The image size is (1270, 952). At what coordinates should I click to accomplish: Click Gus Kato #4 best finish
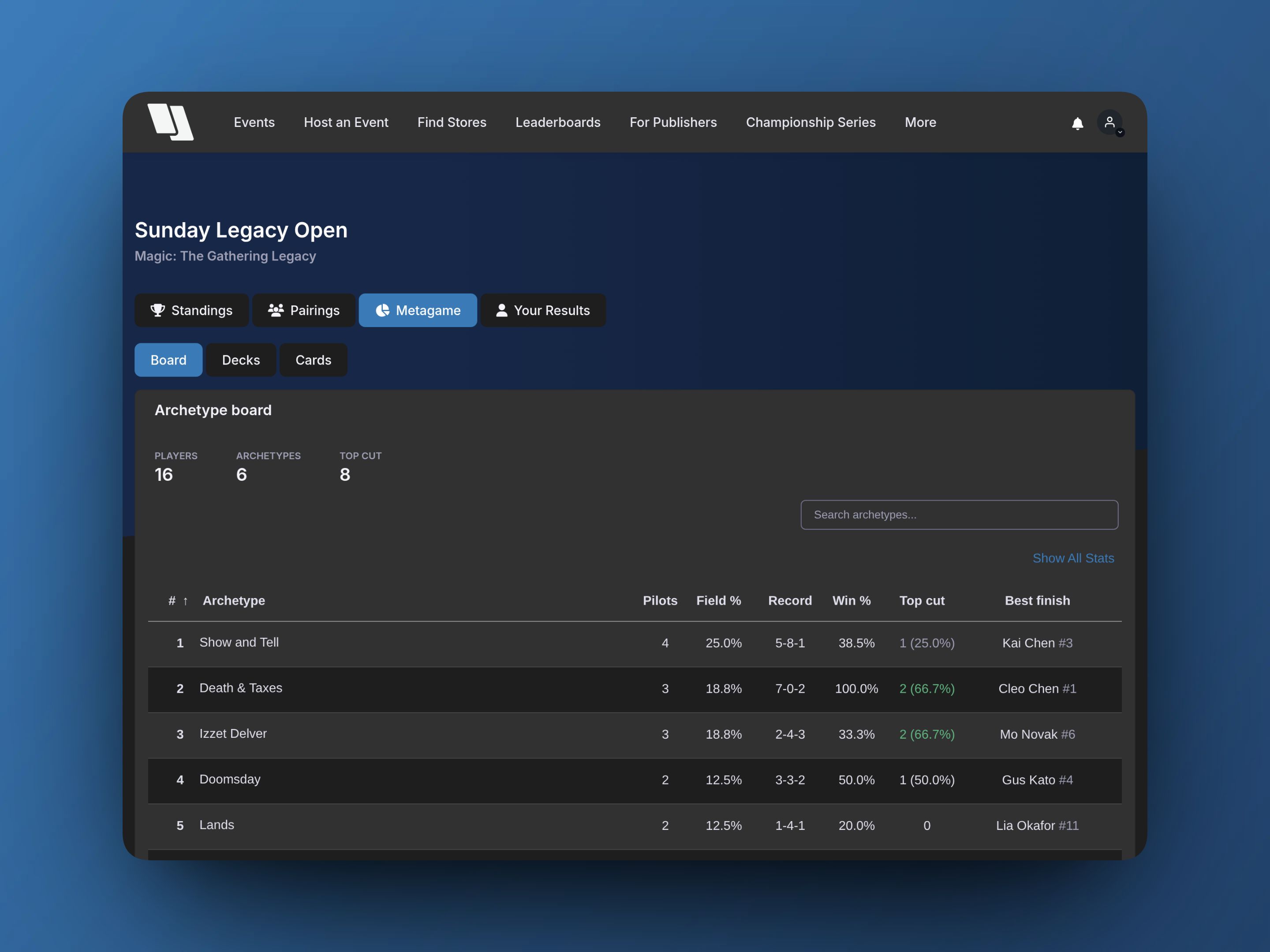[x=1038, y=780]
